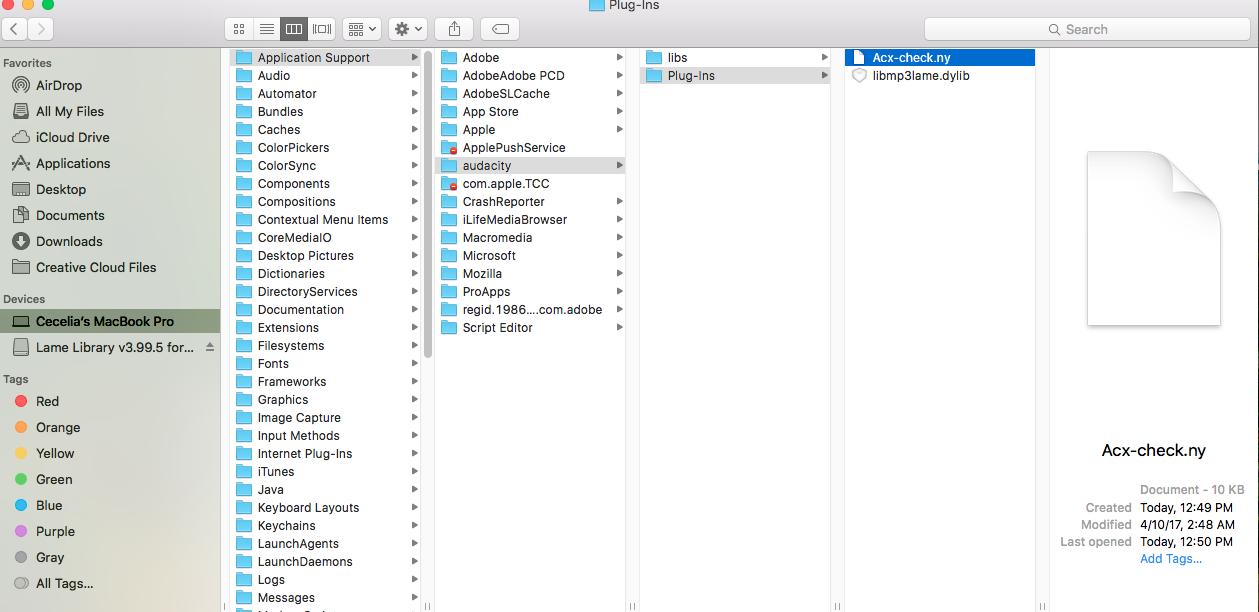
Task: Select the Desktop Pictures folder
Action: (325, 255)
